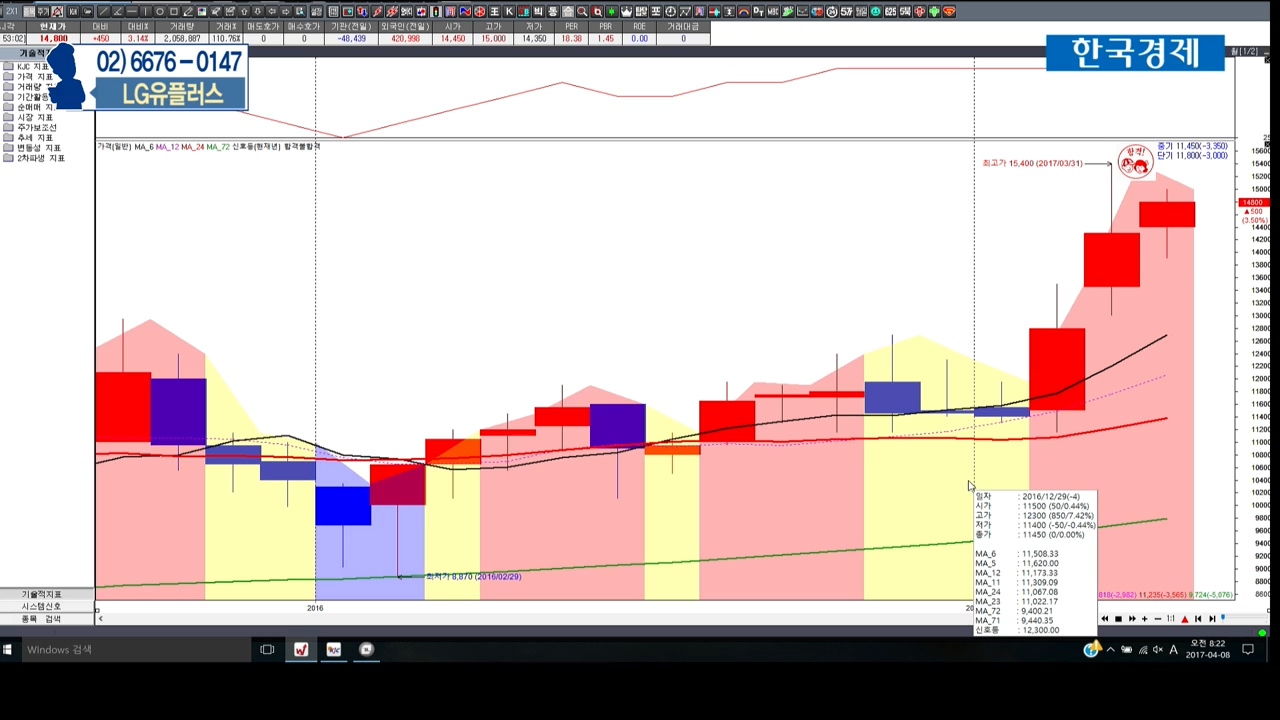Toggle the 가격 지표 checkbox
The image size is (1280, 720).
click(x=9, y=77)
